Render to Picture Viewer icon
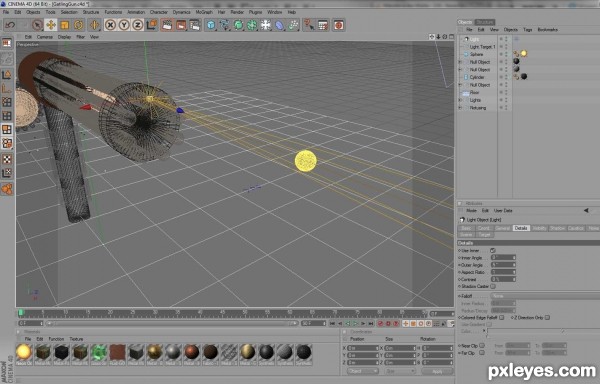 click(x=181, y=25)
